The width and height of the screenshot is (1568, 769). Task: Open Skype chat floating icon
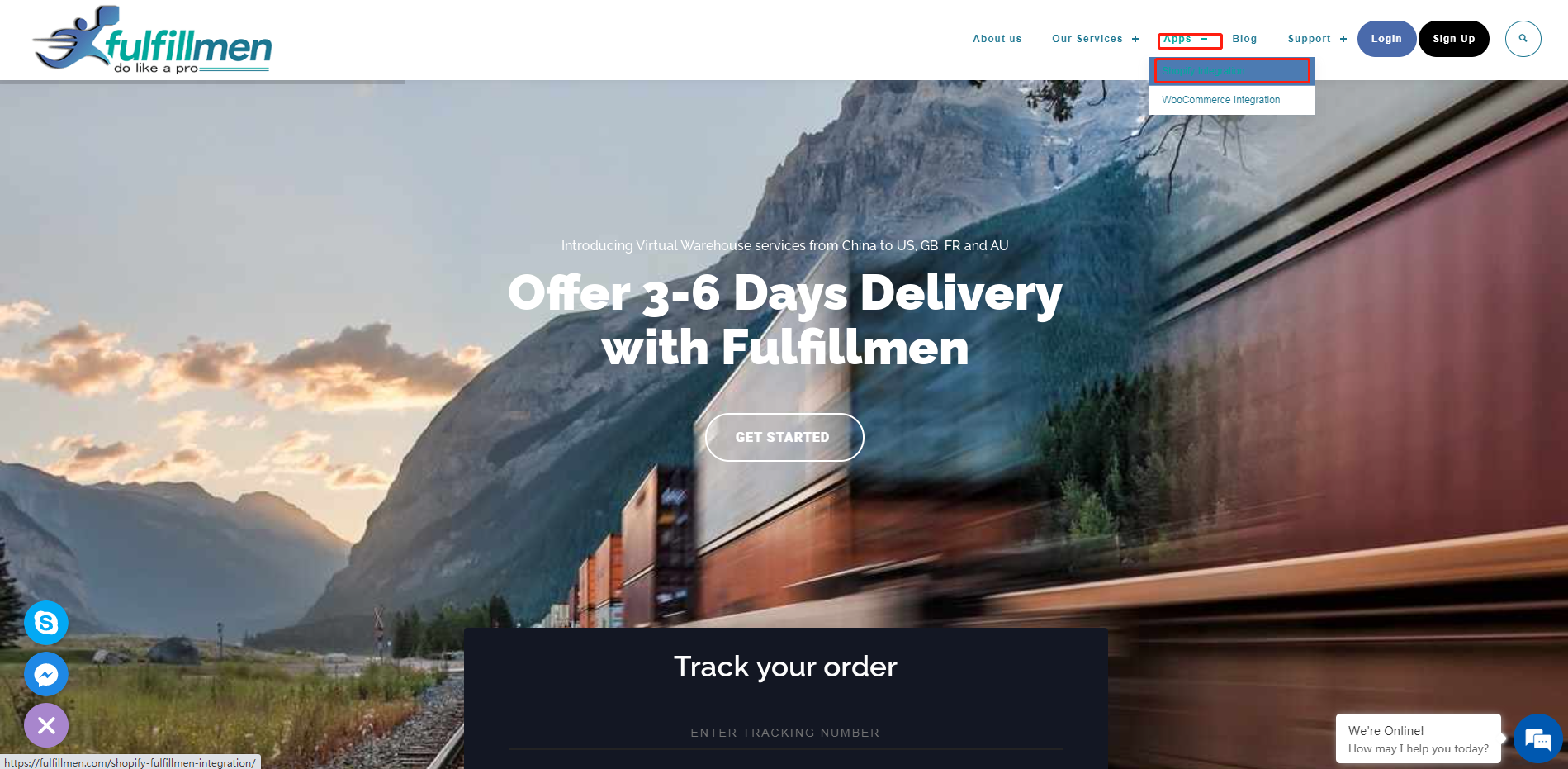[x=46, y=623]
